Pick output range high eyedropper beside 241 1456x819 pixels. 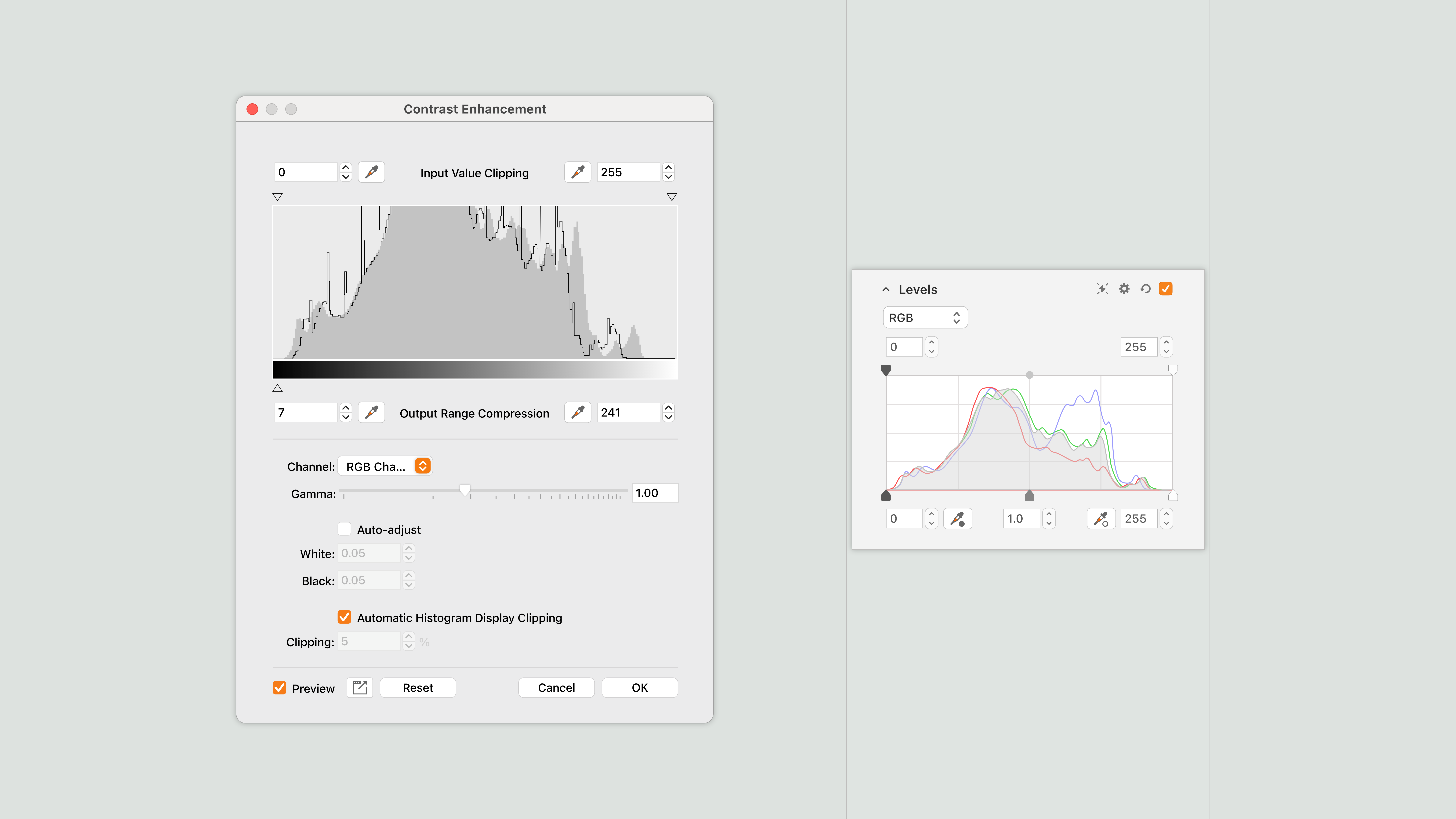(x=578, y=413)
